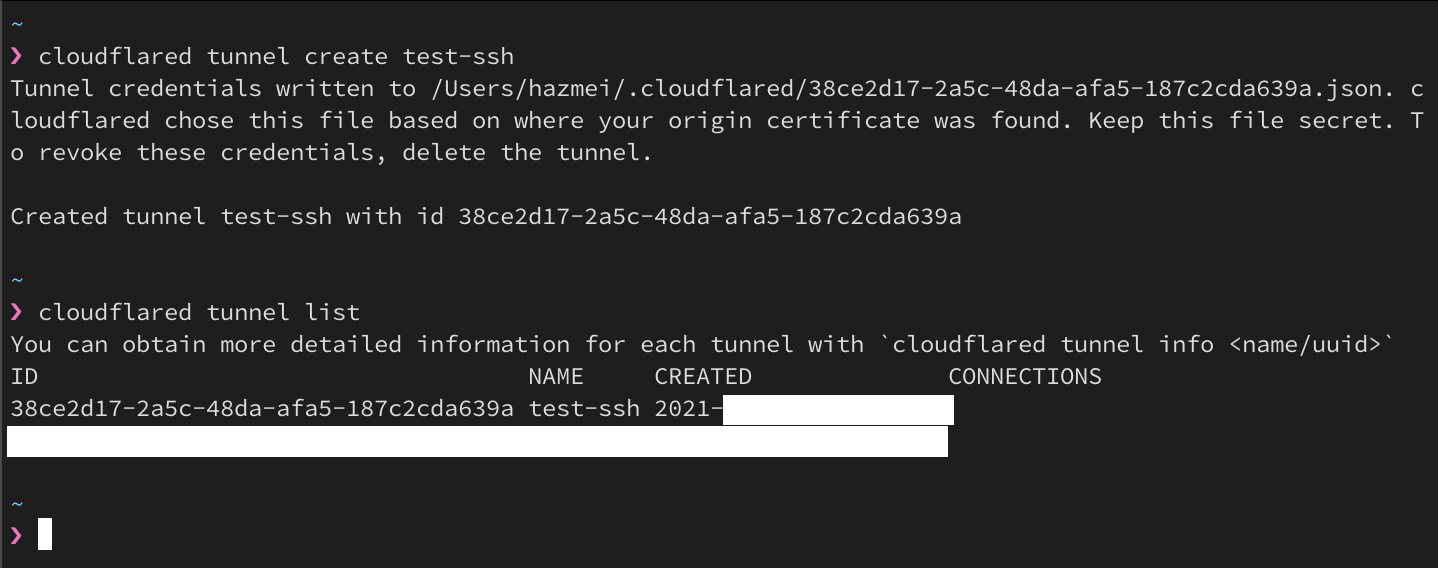
Task: Click the 'cloudflared tunnel list' command text
Action: click(x=199, y=313)
